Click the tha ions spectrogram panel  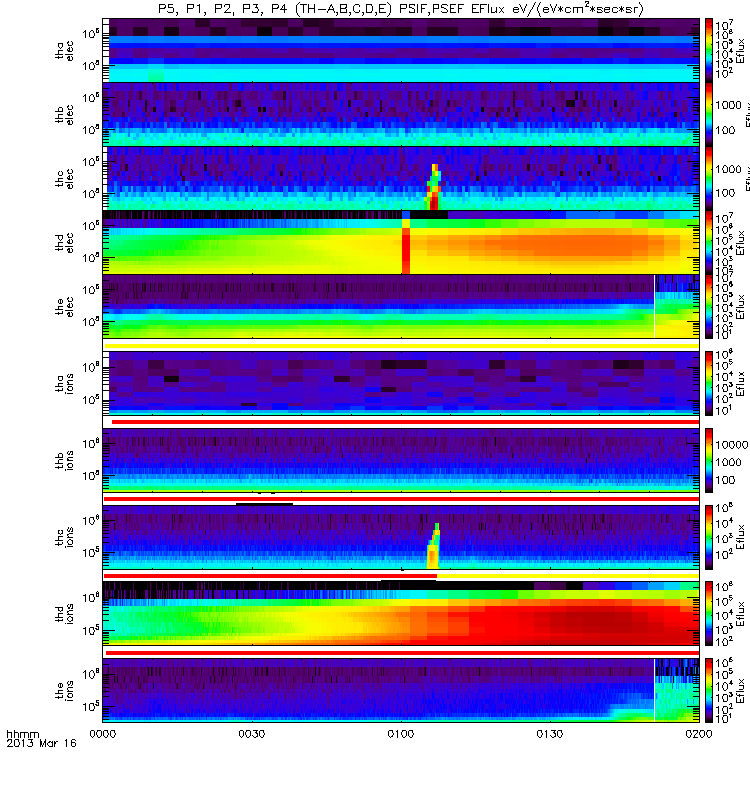(x=401, y=383)
